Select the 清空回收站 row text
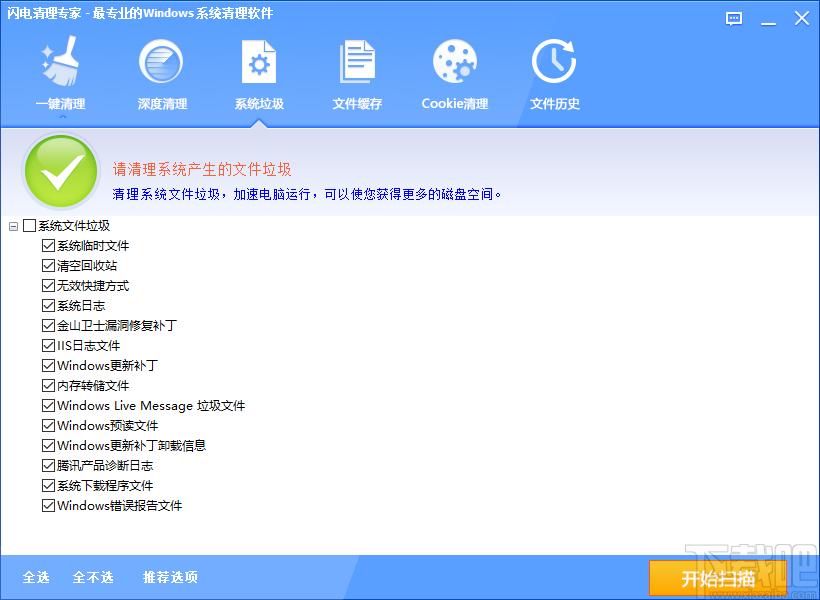Image resolution: width=820 pixels, height=600 pixels. (87, 265)
